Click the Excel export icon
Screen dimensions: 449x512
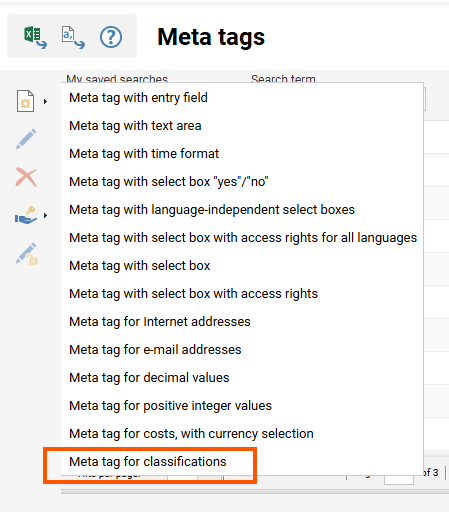35,37
